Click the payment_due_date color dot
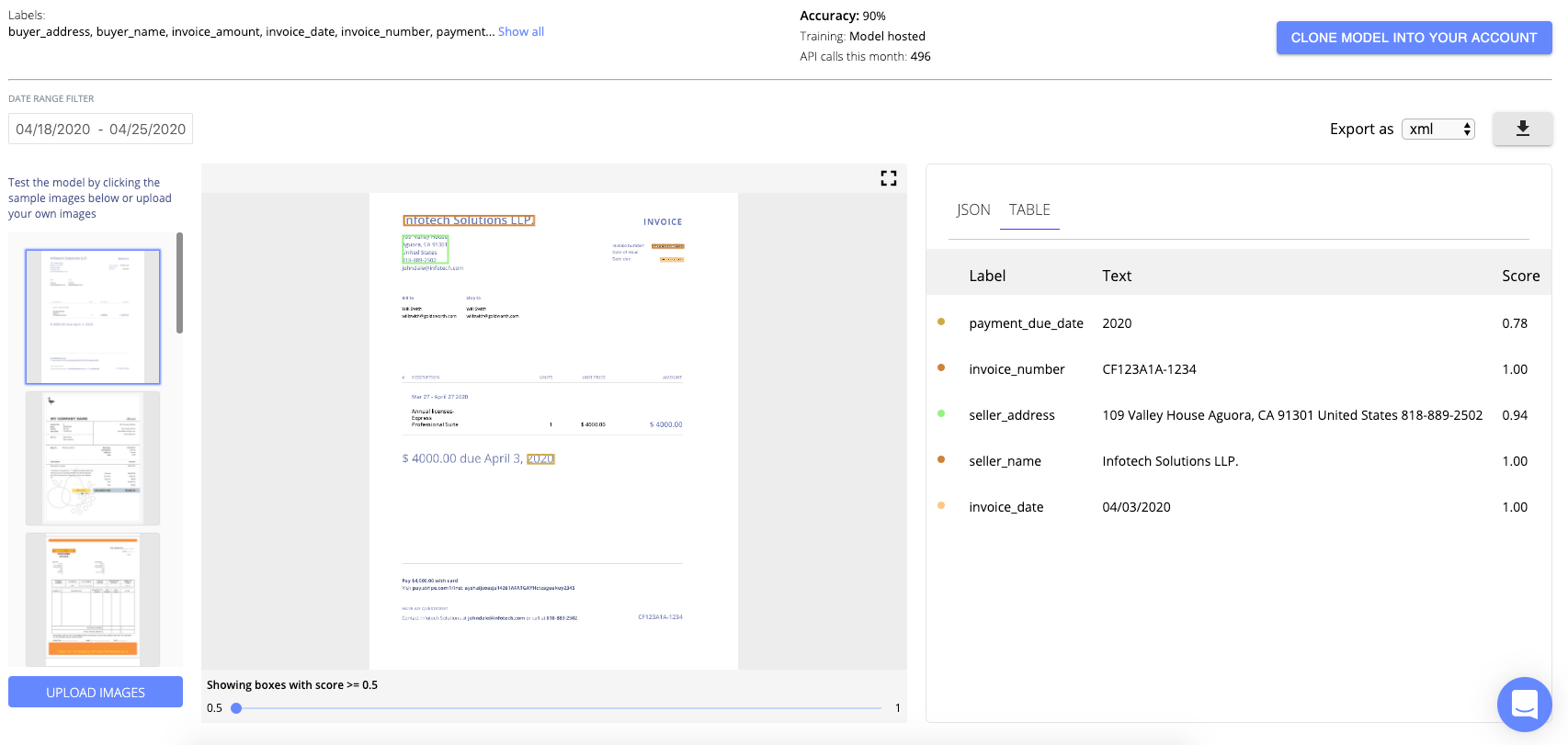Viewport: 1568px width, 745px height. click(941, 322)
